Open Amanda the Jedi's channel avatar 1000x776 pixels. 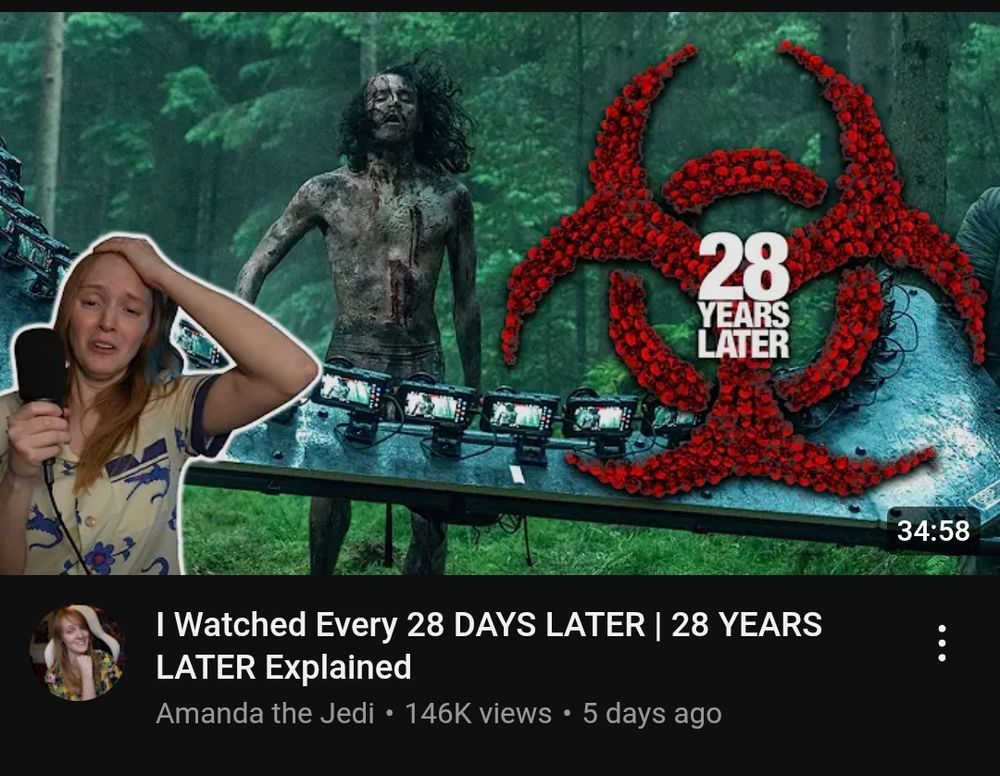click(x=77, y=652)
